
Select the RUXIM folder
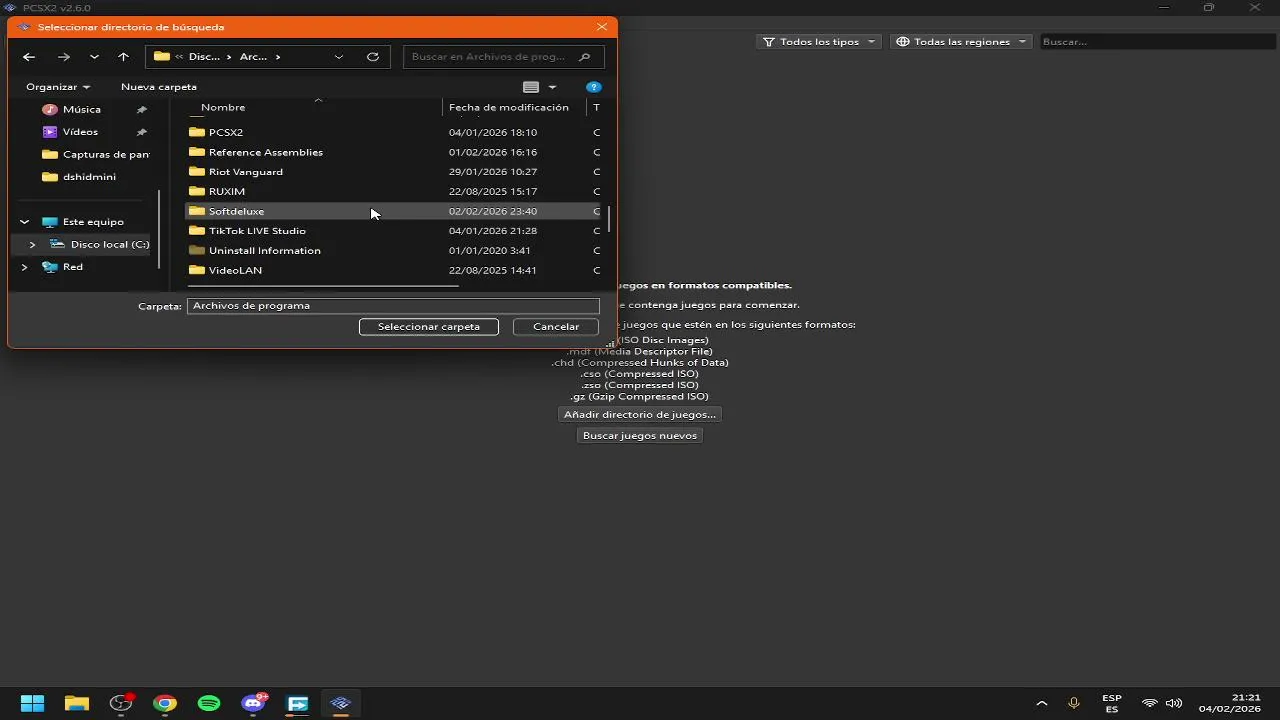[227, 191]
